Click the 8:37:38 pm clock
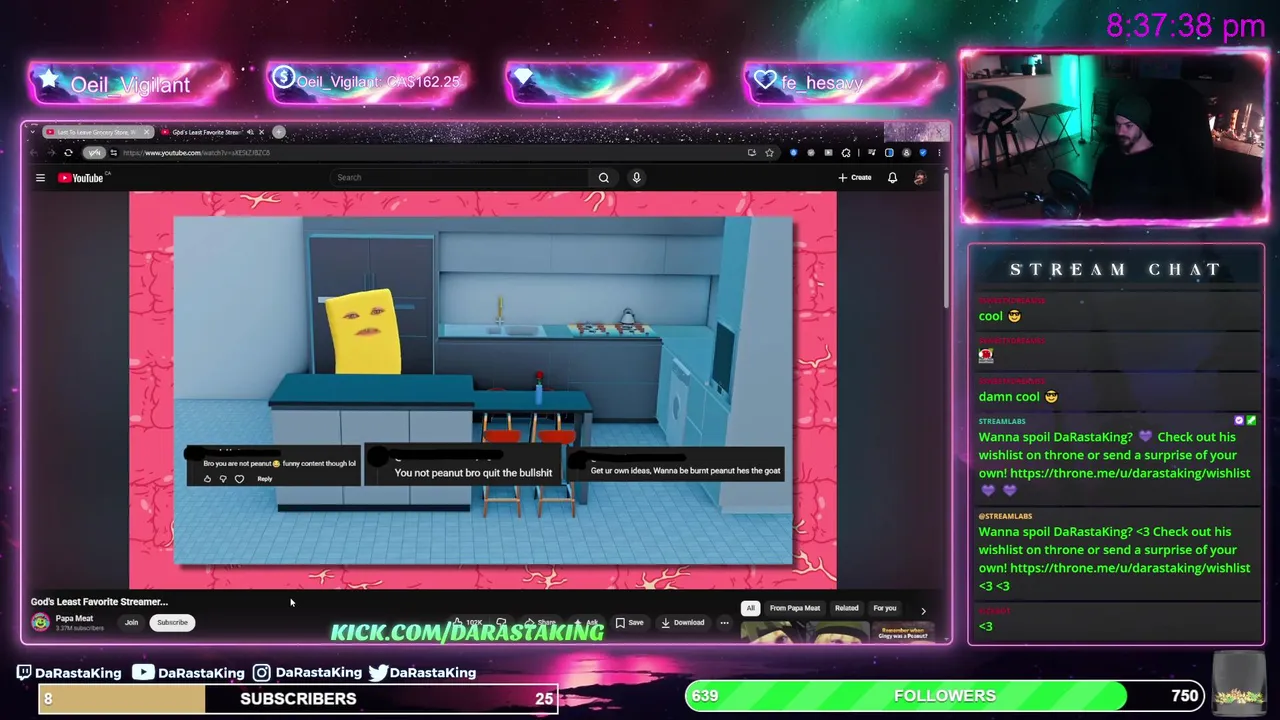Image resolution: width=1280 pixels, height=720 pixels. click(1186, 26)
